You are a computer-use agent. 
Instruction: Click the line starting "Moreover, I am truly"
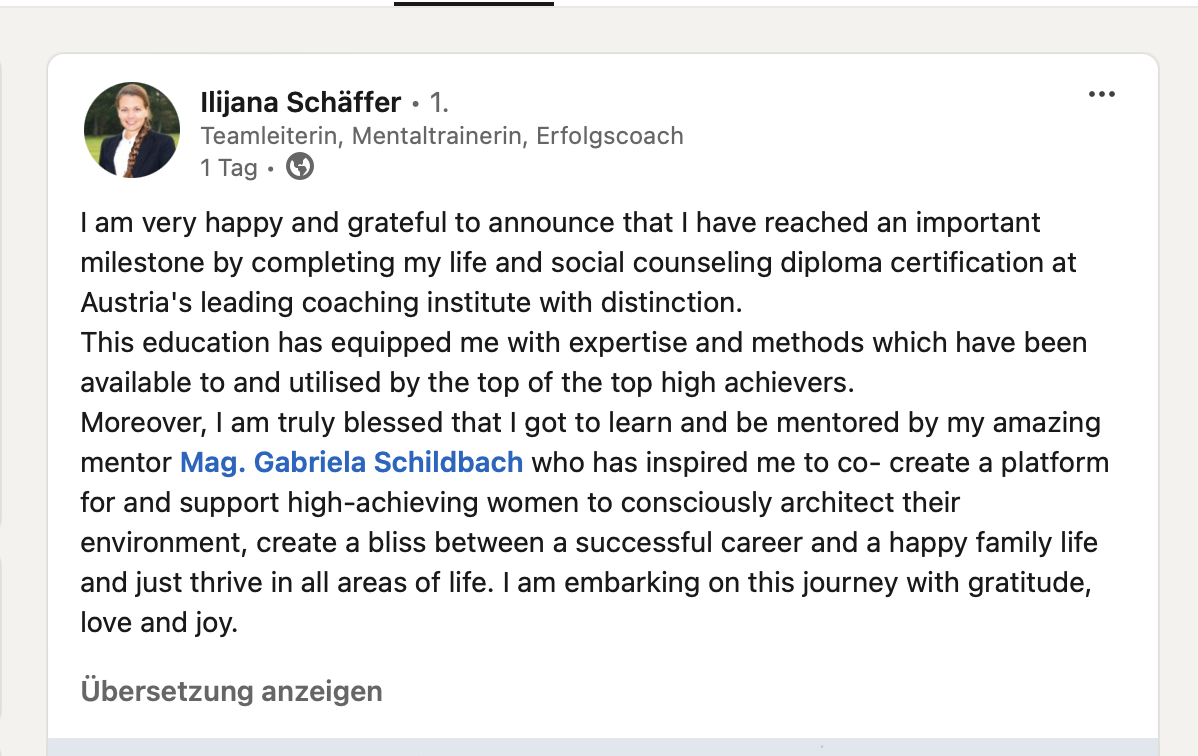[300, 423]
